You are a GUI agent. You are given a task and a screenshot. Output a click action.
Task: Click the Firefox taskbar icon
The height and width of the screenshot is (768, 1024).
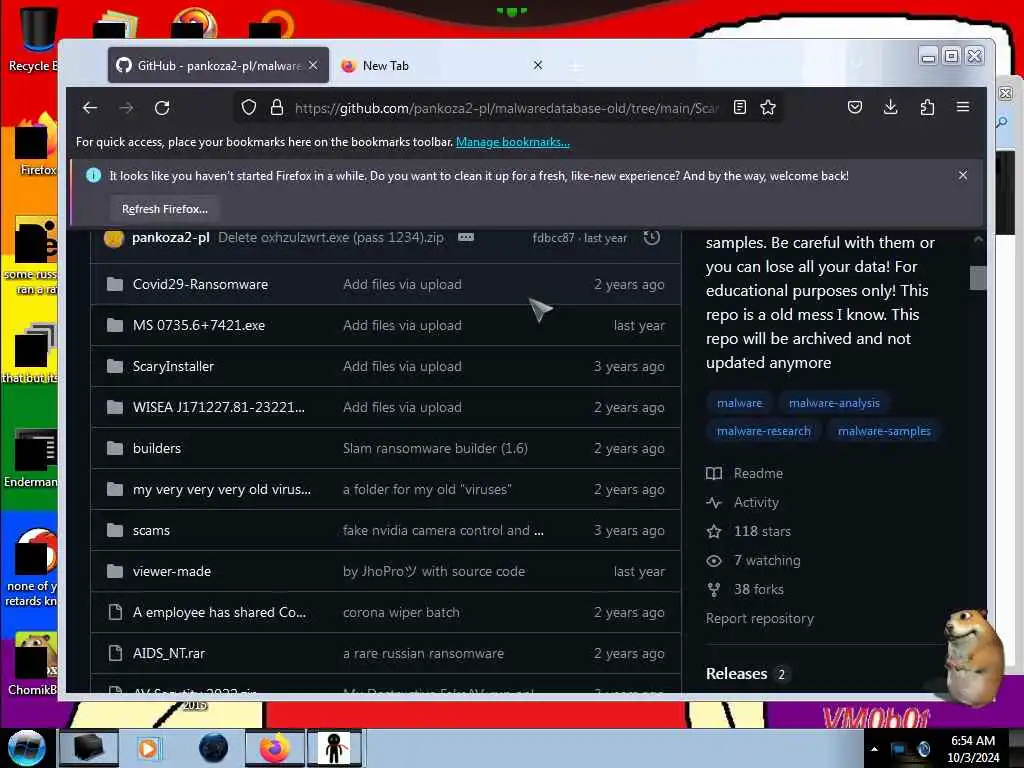pyautogui.click(x=275, y=748)
